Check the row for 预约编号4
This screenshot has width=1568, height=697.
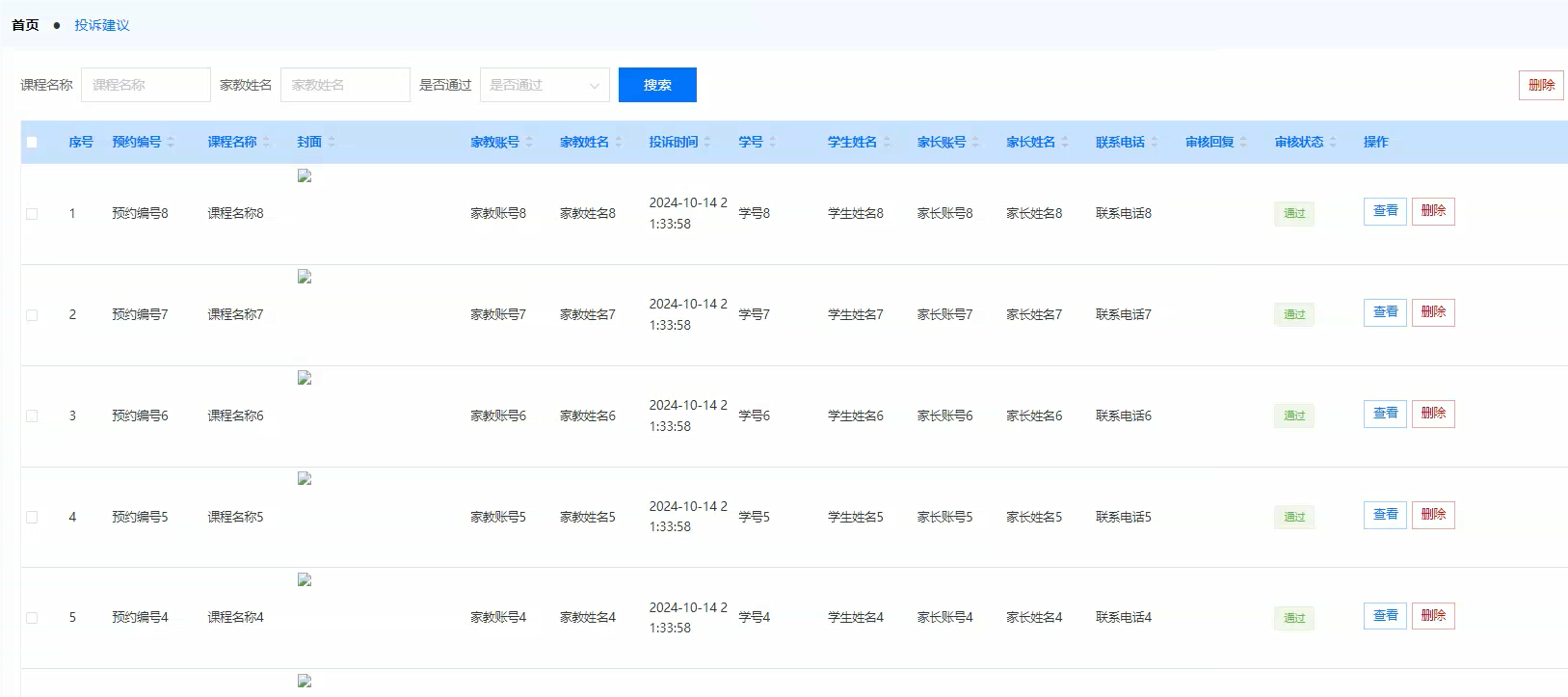point(32,618)
